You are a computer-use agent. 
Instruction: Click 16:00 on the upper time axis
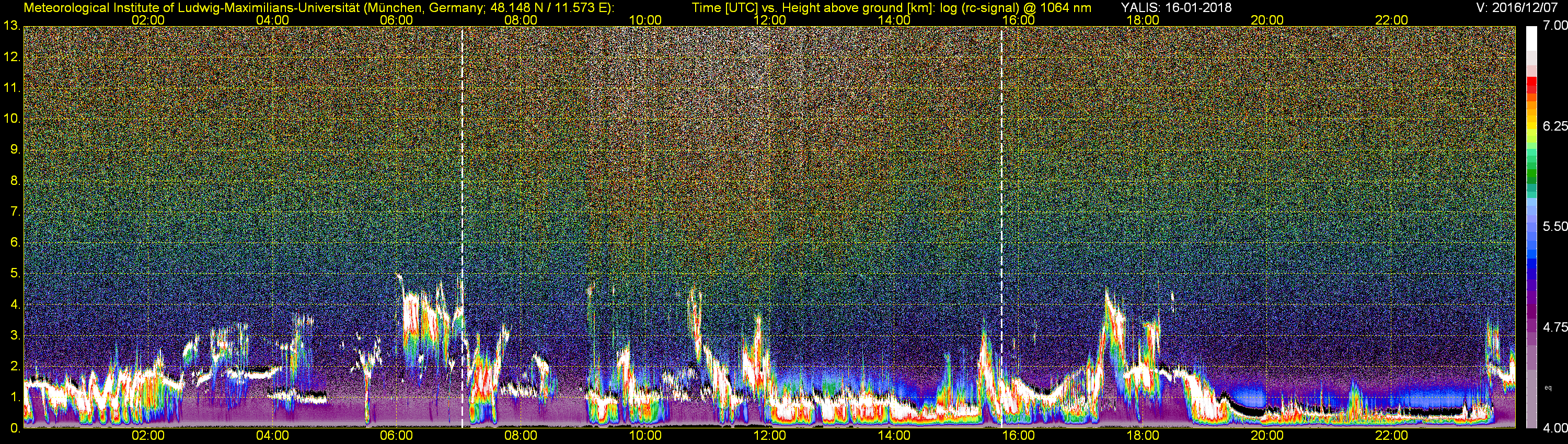[1018, 20]
